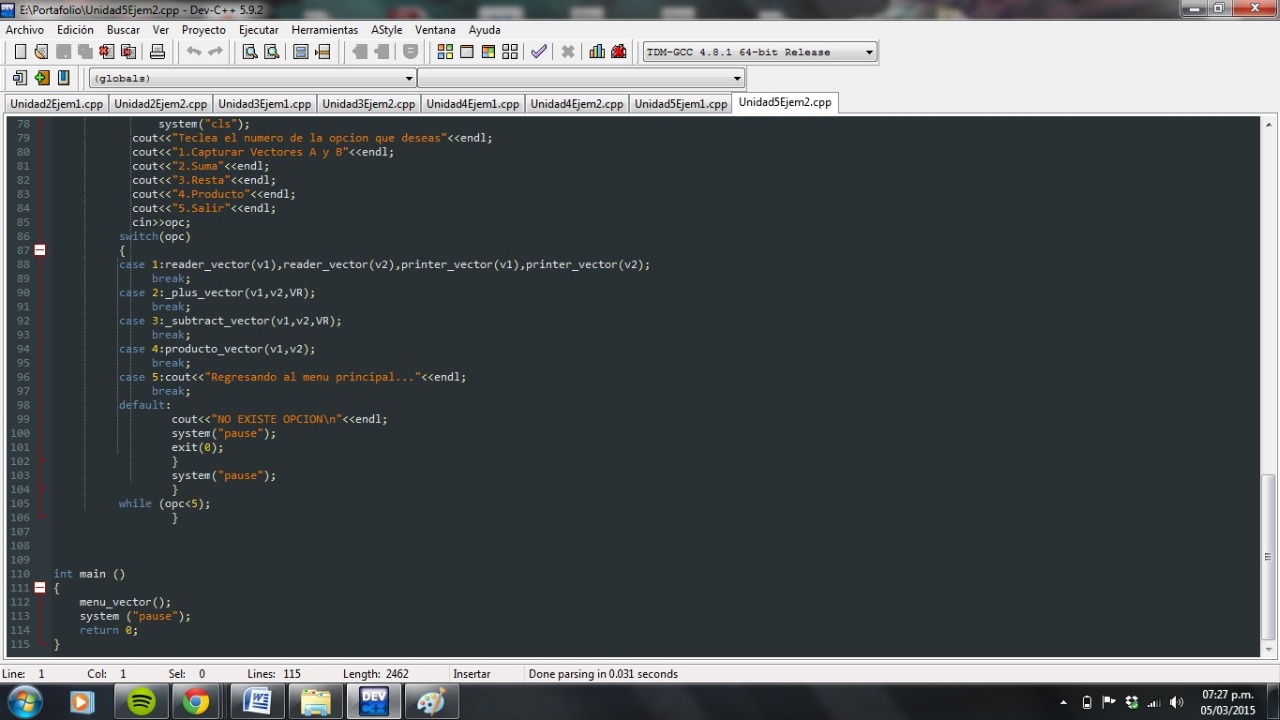1280x720 pixels.
Task: Click the Windows Start button
Action: (x=24, y=702)
